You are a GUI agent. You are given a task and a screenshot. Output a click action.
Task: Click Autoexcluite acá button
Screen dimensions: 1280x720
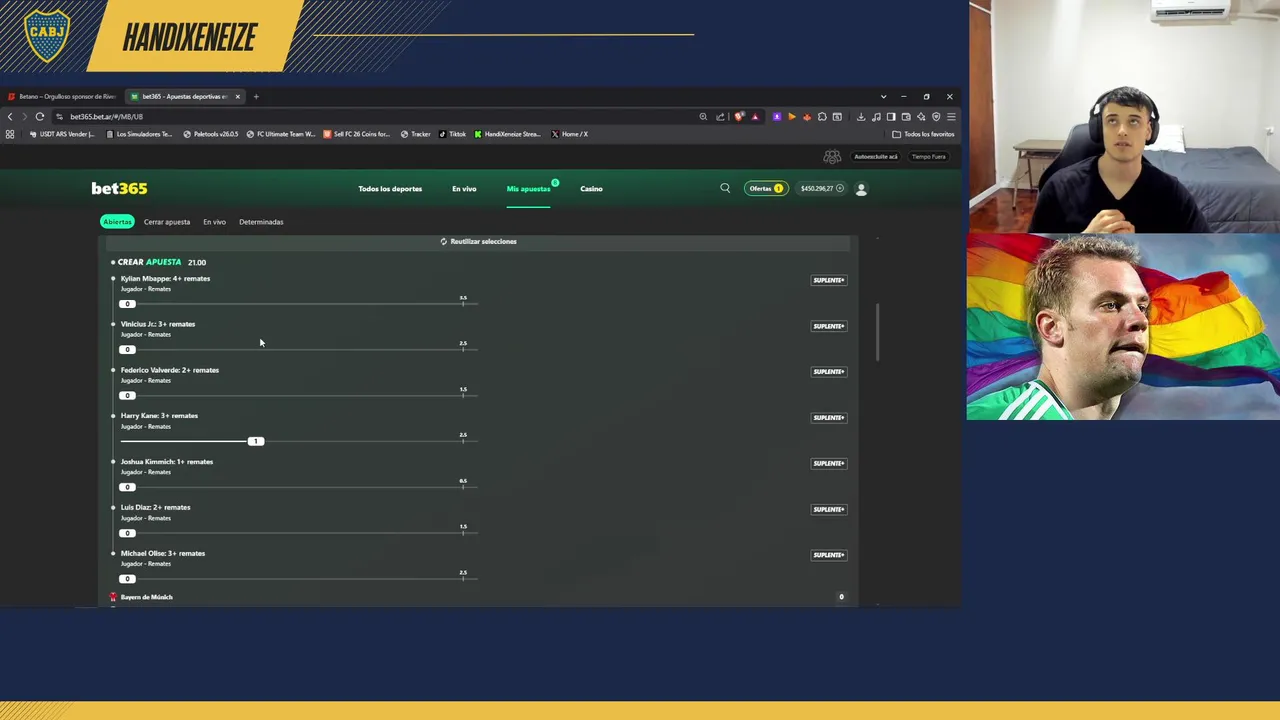click(875, 157)
